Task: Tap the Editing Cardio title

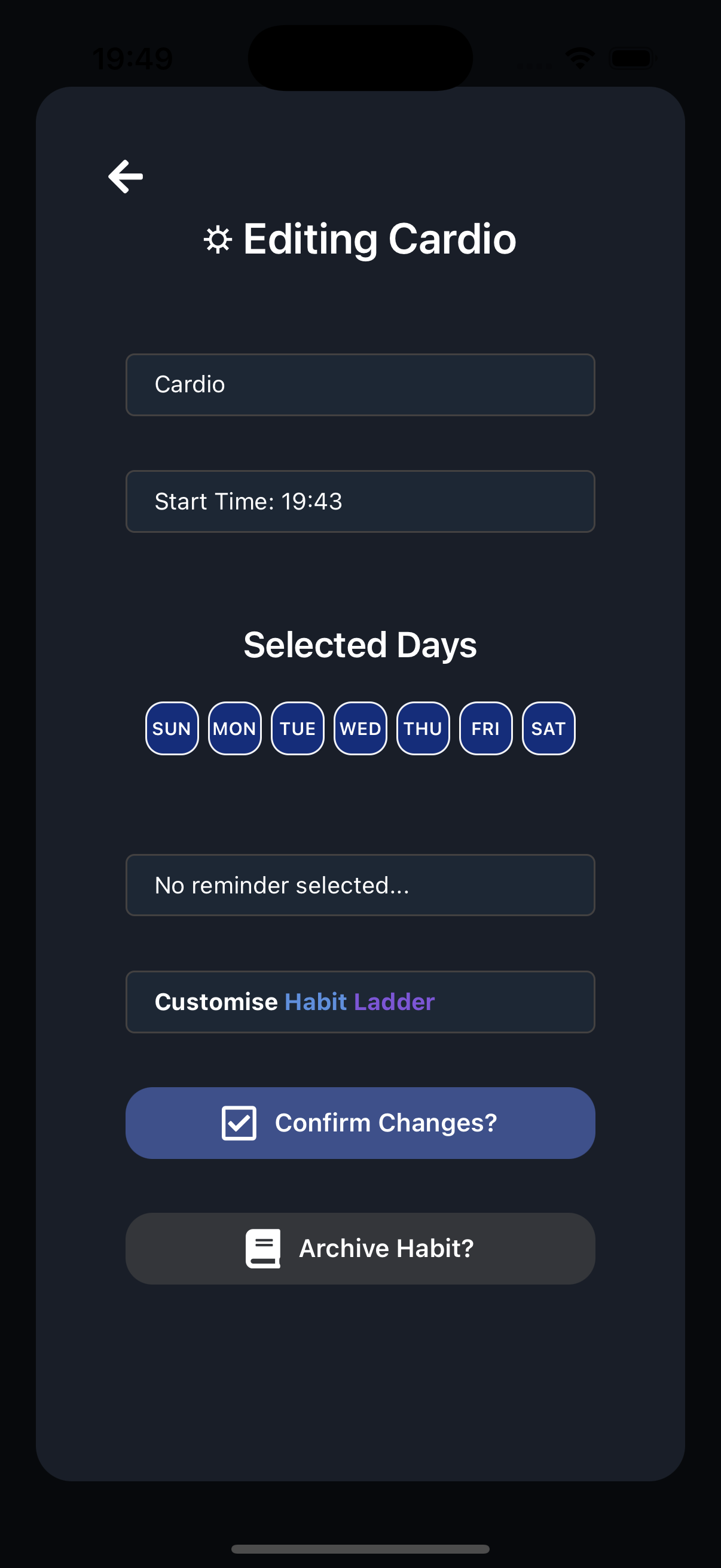Action: click(x=378, y=239)
